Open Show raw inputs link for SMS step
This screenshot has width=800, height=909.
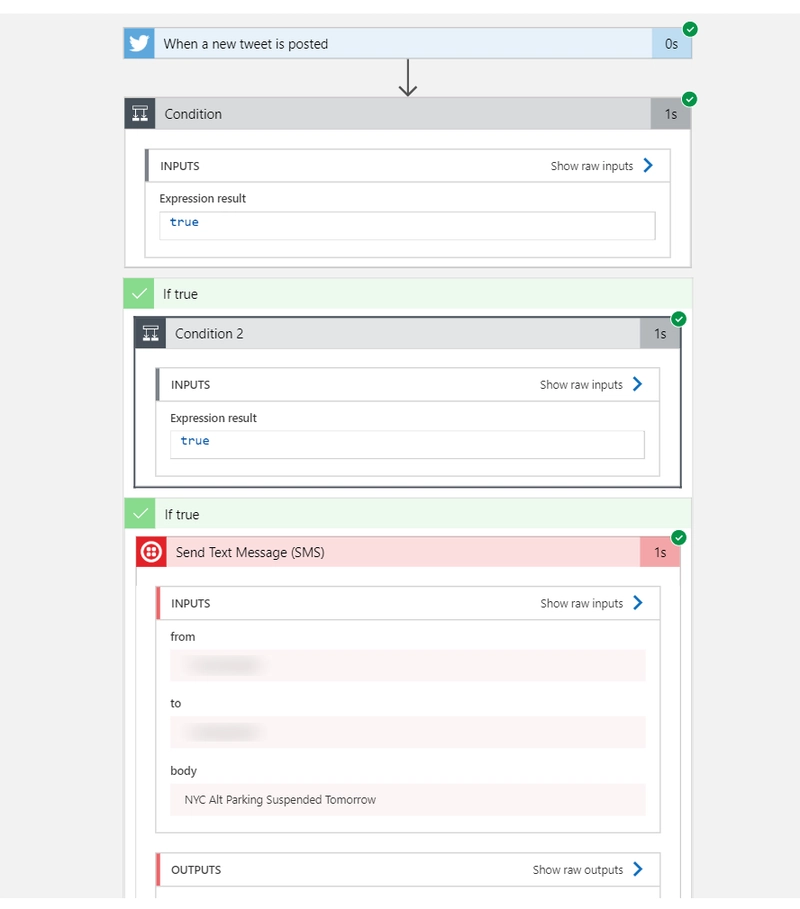[581, 603]
